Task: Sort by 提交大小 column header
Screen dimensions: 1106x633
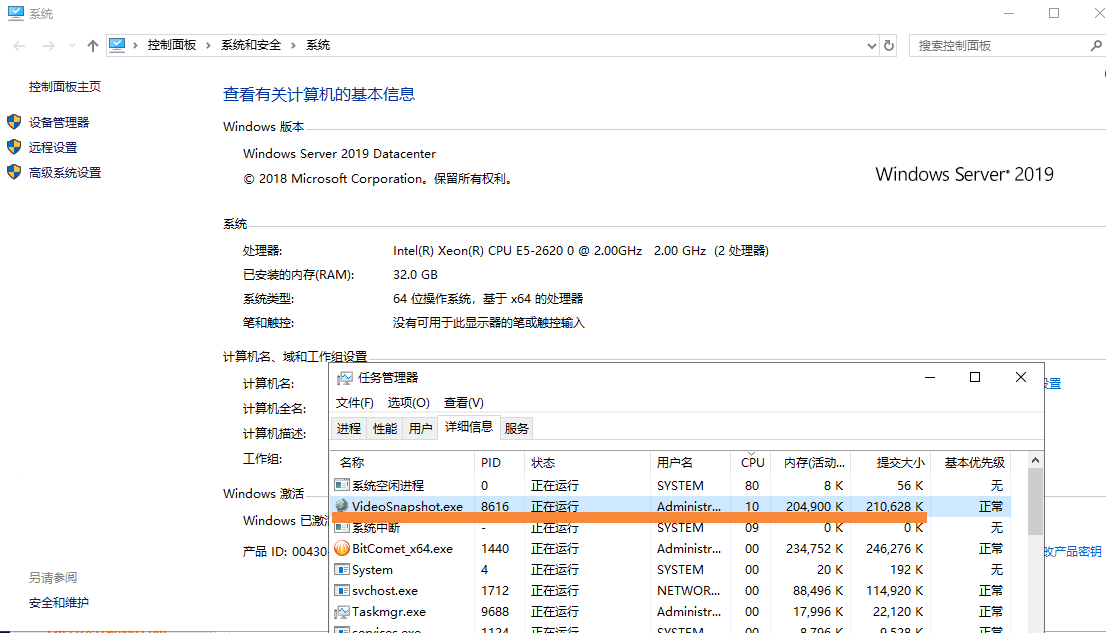Action: (892, 463)
